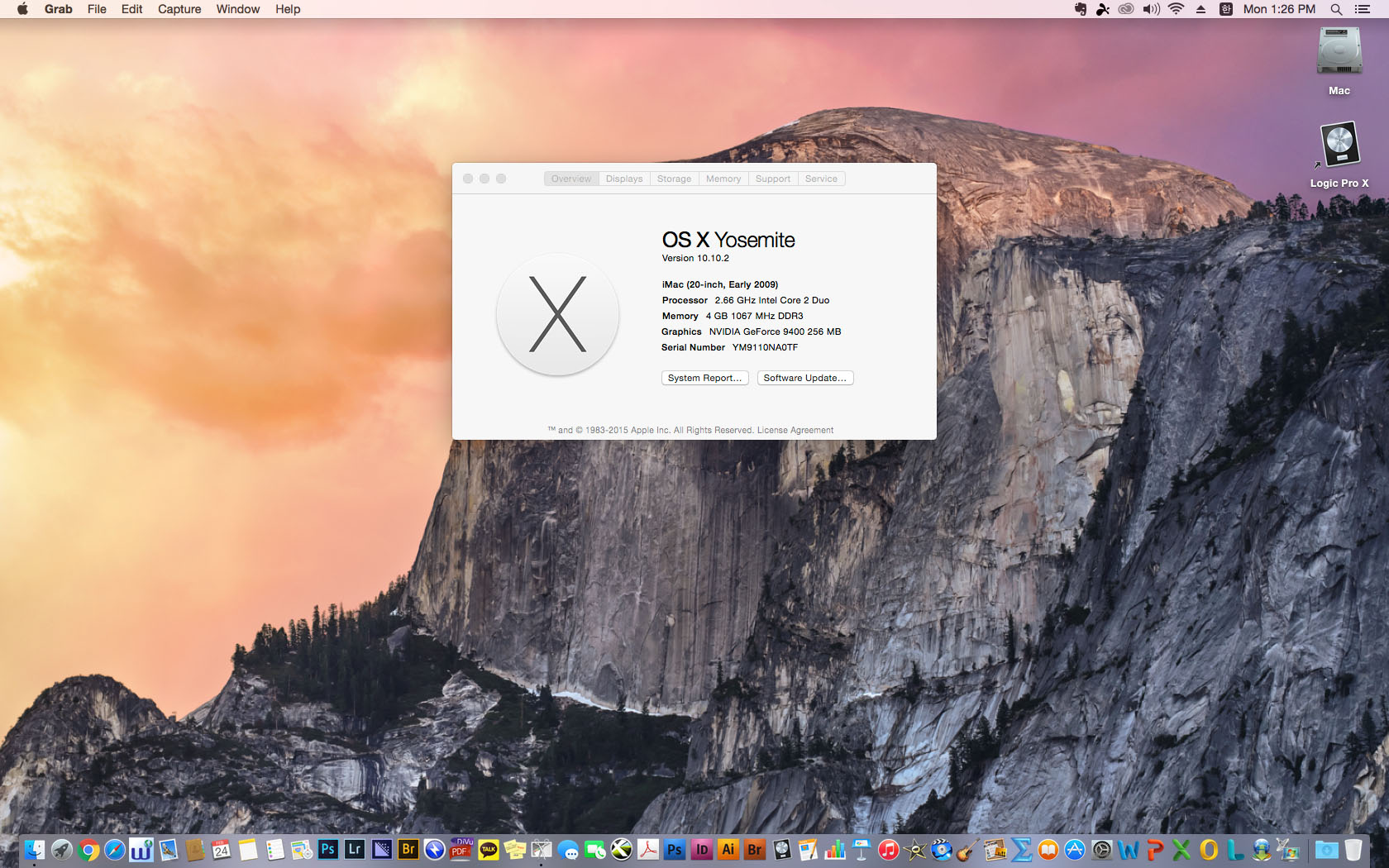Open KakaoTalk in the dock

489,849
